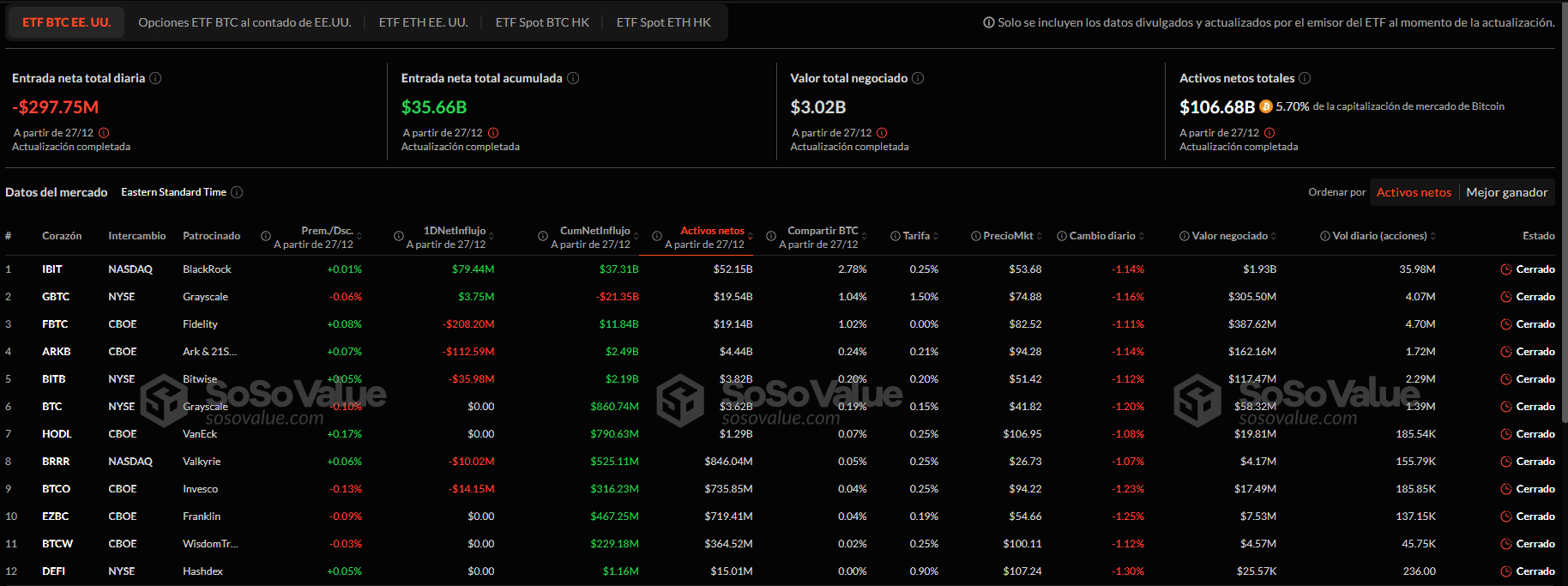Image resolution: width=1568 pixels, height=586 pixels.
Task: Click Eastern Standard Time label
Action: coord(173,192)
